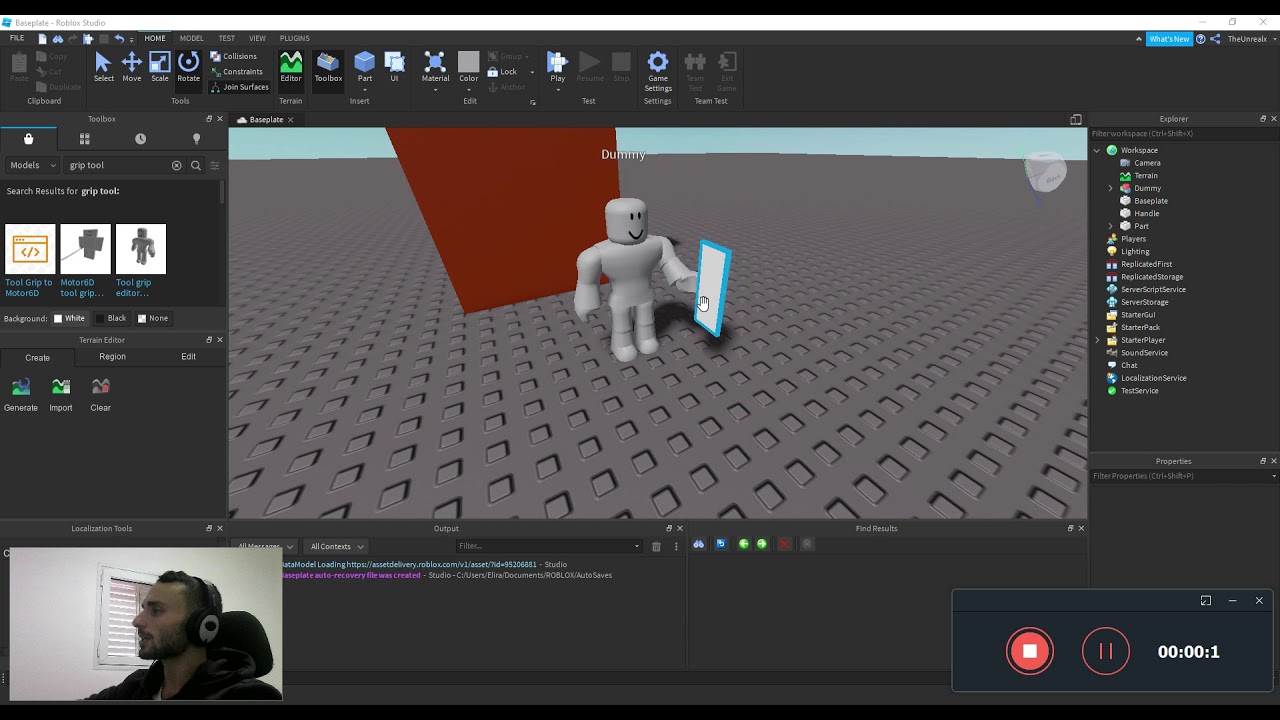The image size is (1280, 720).
Task: Open the FILE menu
Action: pyautogui.click(x=17, y=38)
